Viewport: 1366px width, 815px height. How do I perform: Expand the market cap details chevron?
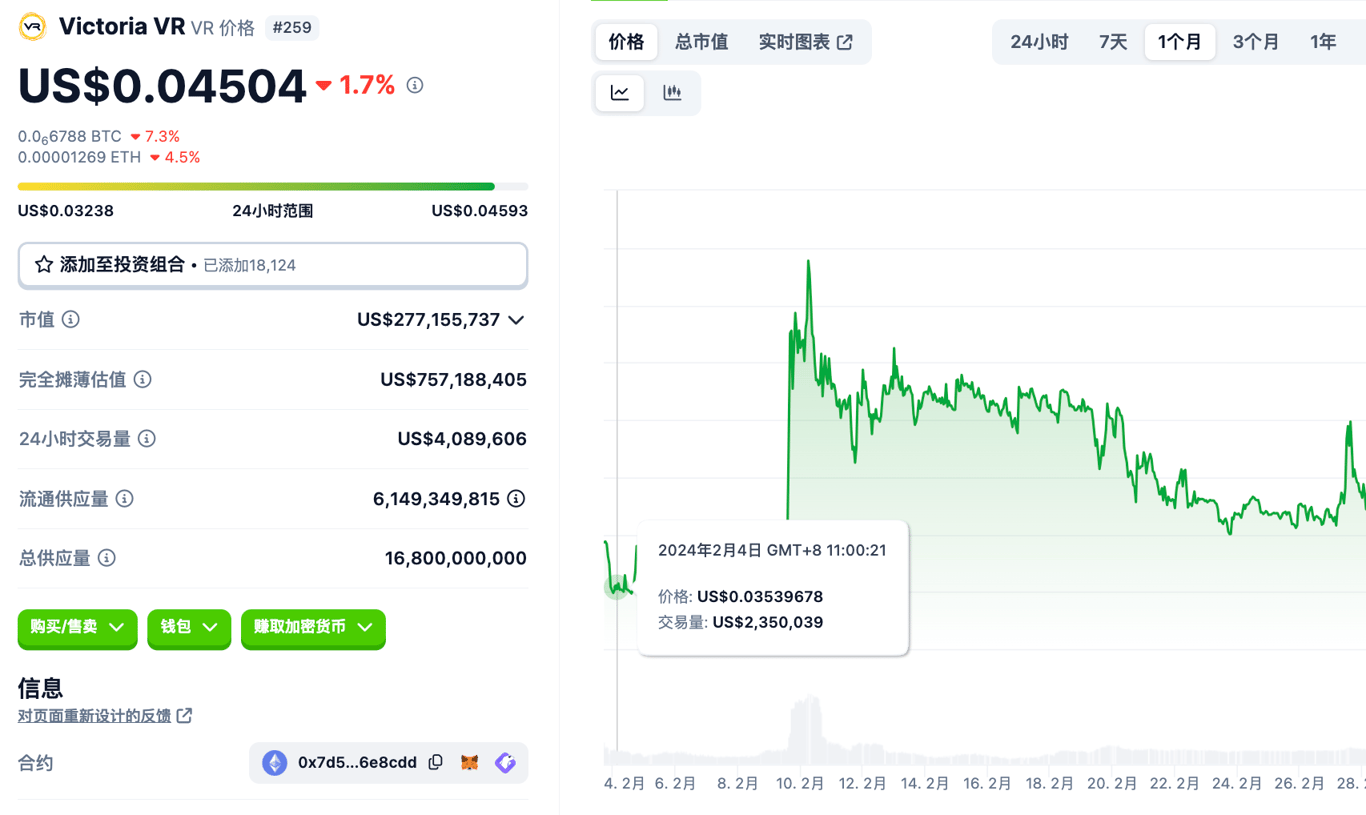(x=516, y=320)
